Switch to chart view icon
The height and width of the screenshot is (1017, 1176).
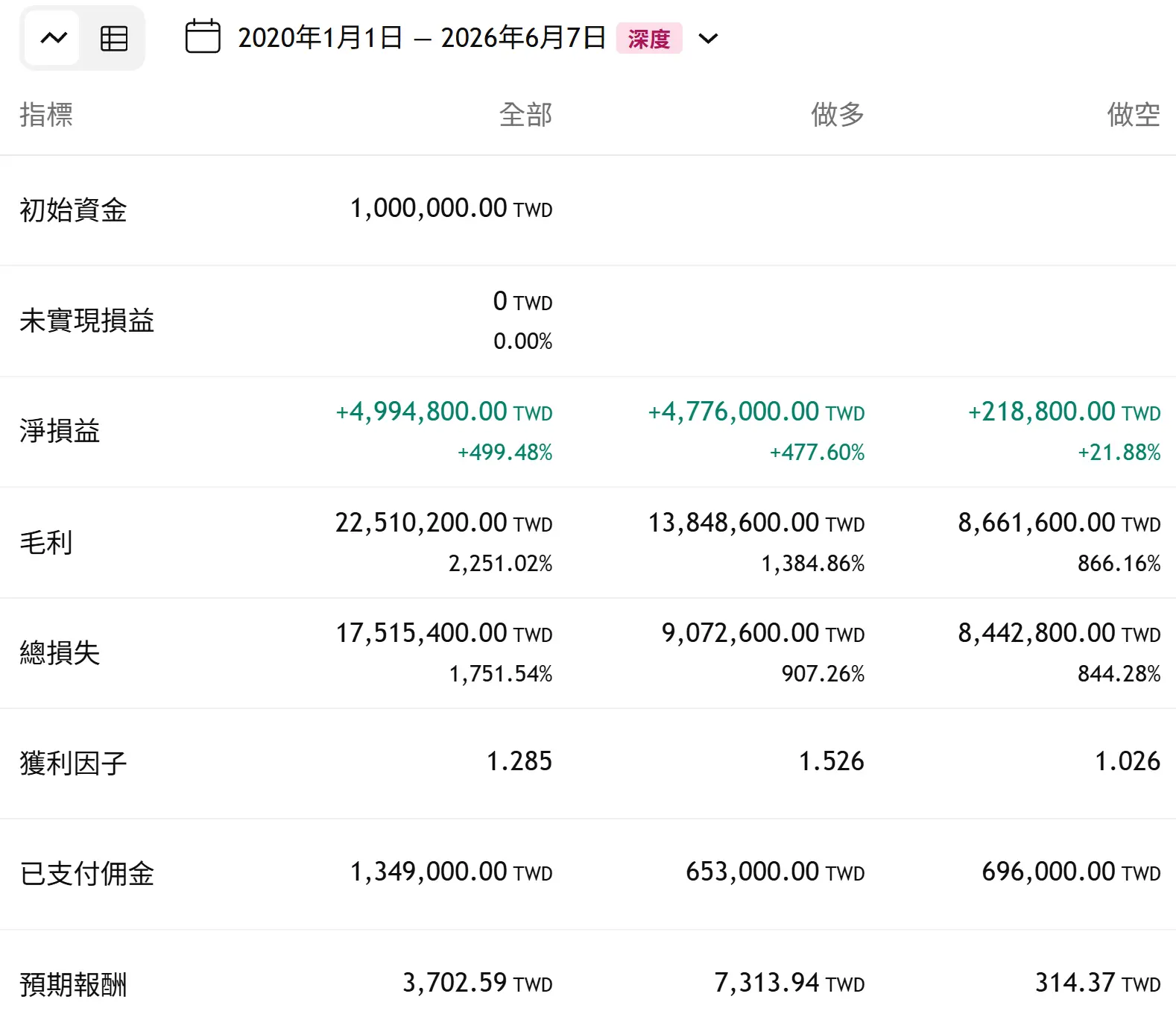click(x=53, y=38)
